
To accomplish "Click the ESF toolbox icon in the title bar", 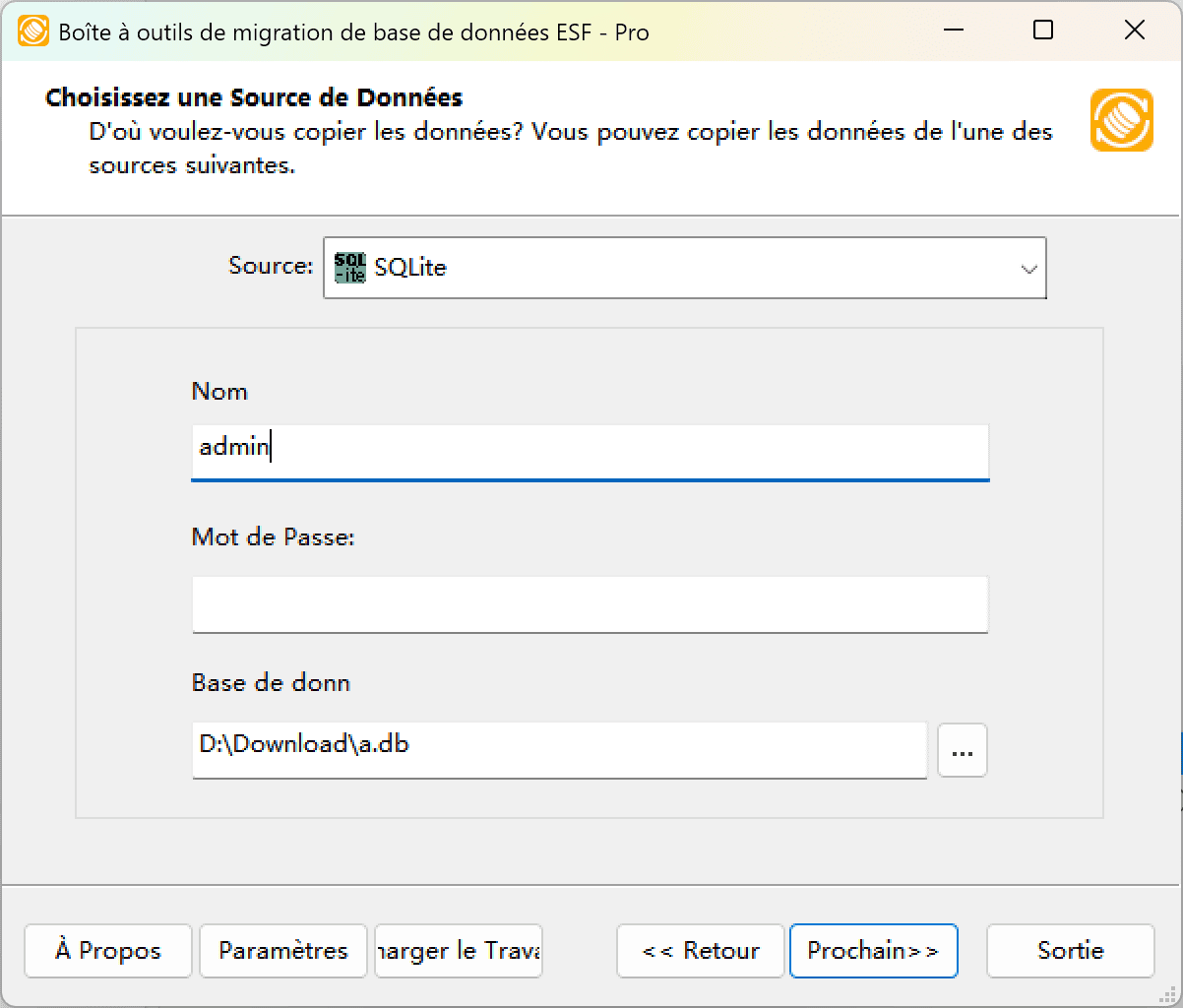I will 32,31.
